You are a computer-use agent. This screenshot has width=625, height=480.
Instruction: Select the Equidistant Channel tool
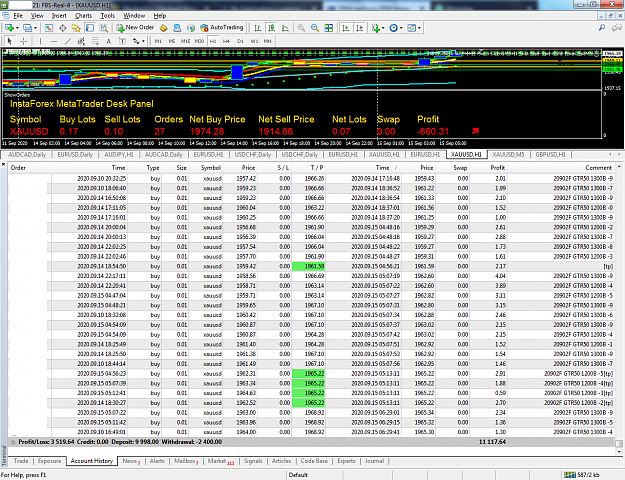click(81, 41)
